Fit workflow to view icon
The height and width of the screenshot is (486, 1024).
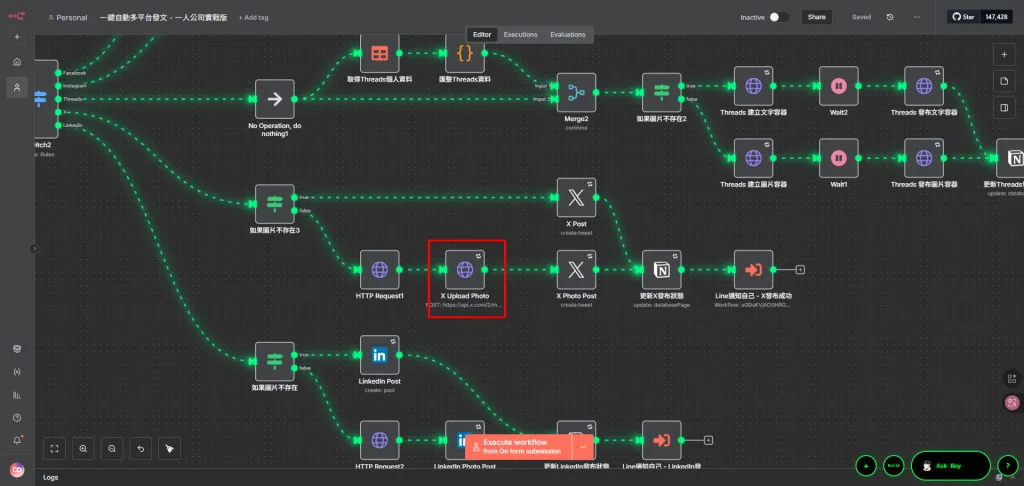(x=54, y=449)
